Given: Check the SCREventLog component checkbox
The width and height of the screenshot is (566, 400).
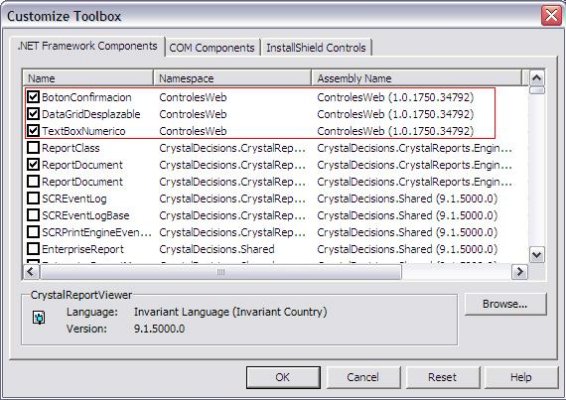Looking at the screenshot, I should [x=33, y=198].
